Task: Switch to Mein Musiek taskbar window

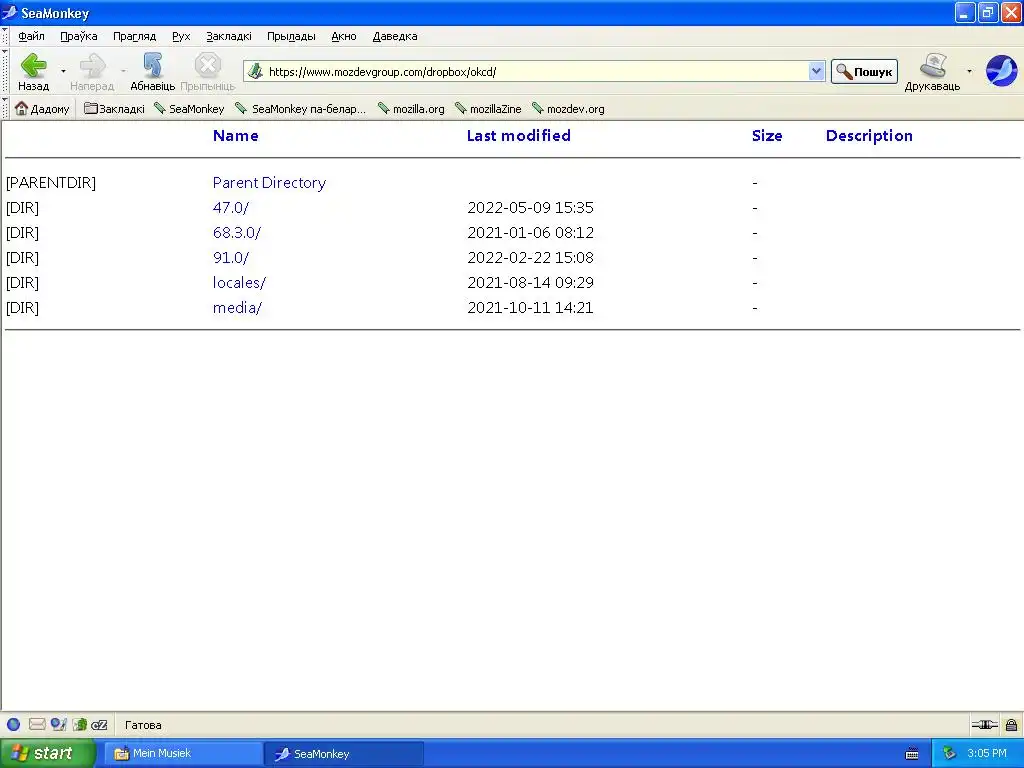Action: 184,754
